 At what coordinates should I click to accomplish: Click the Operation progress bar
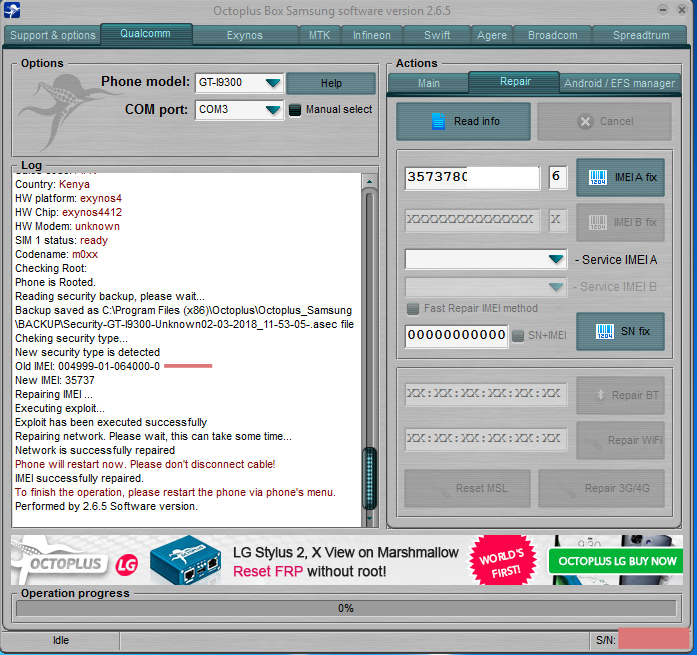346,608
